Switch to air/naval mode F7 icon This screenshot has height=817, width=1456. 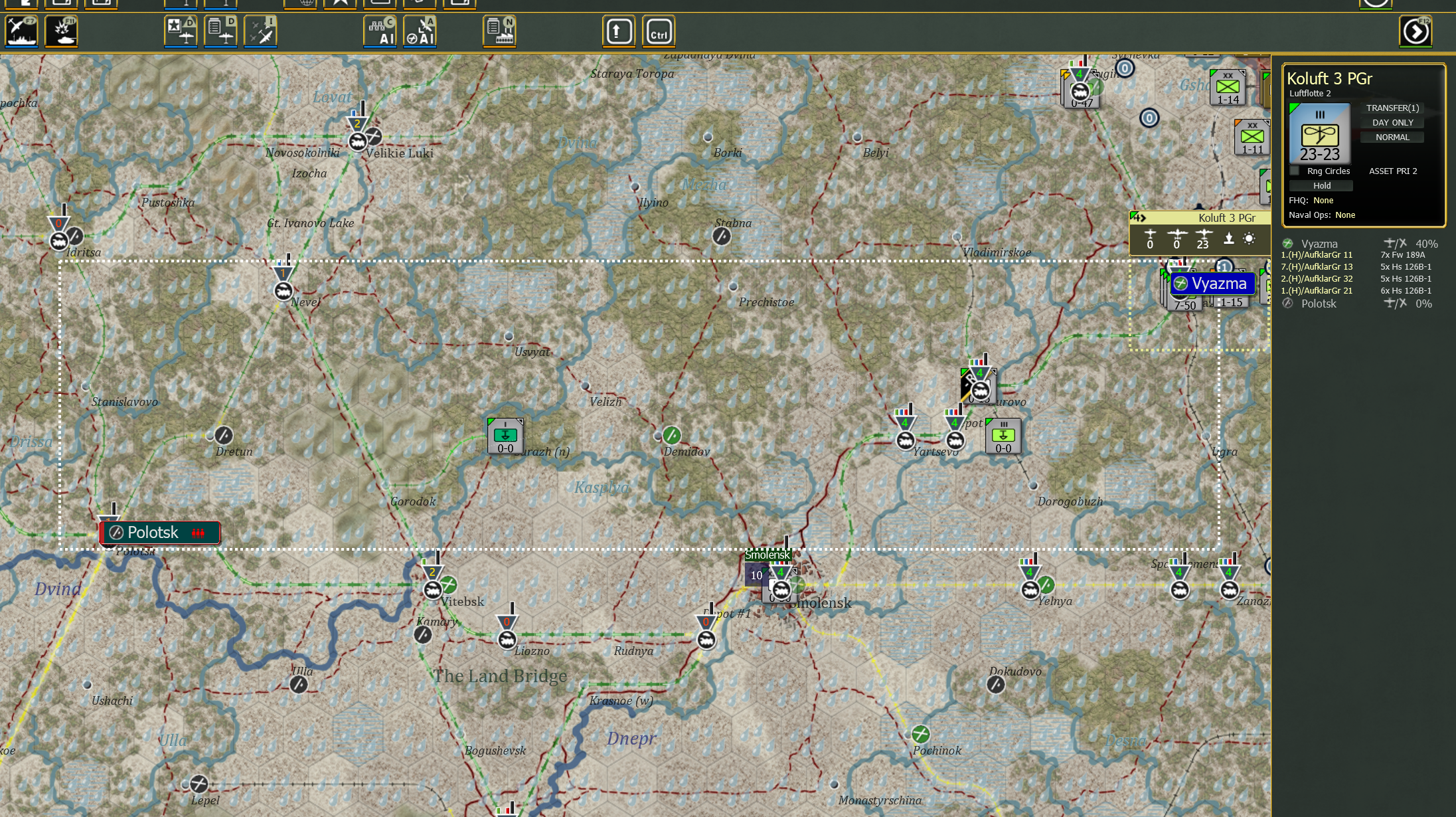tap(21, 31)
